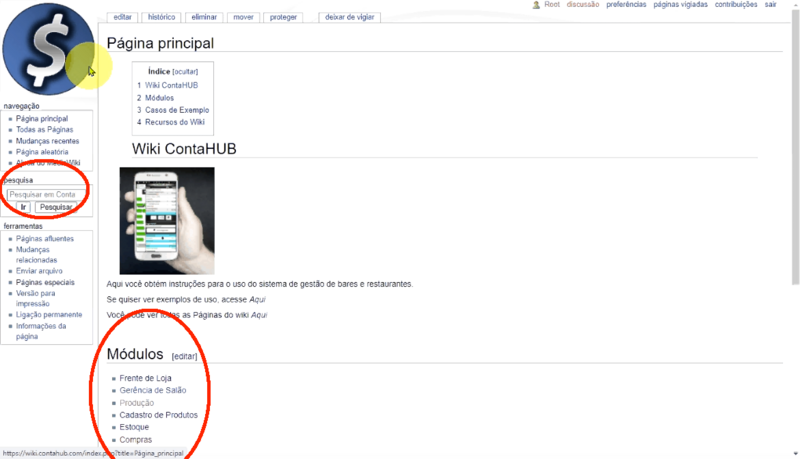800x459 pixels.
Task: Open Mudanças recentes
Action: coord(47,141)
